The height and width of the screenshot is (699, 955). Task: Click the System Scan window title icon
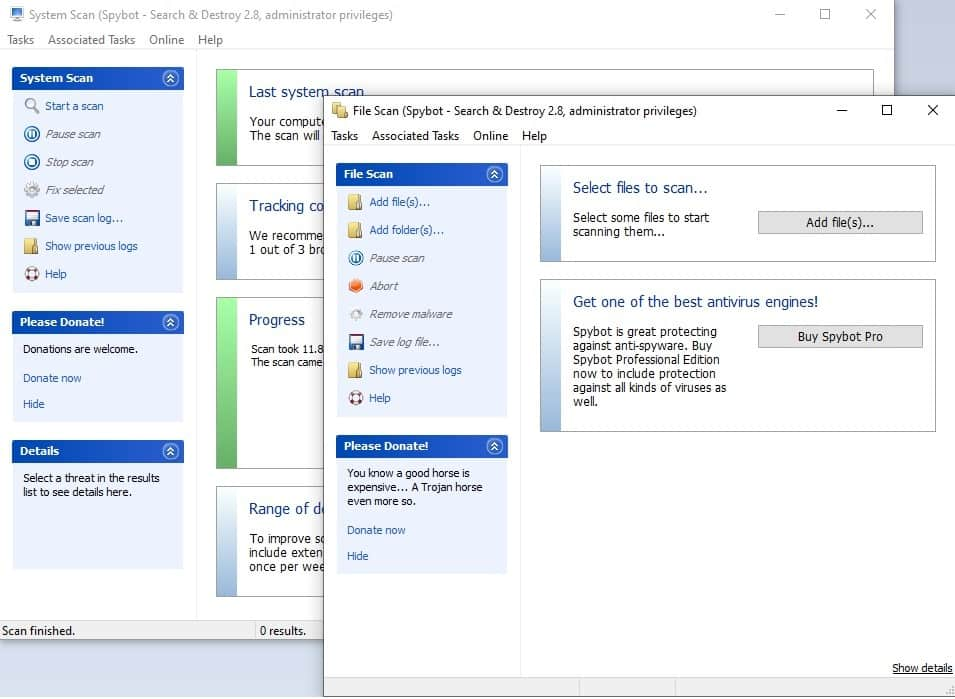click(16, 14)
